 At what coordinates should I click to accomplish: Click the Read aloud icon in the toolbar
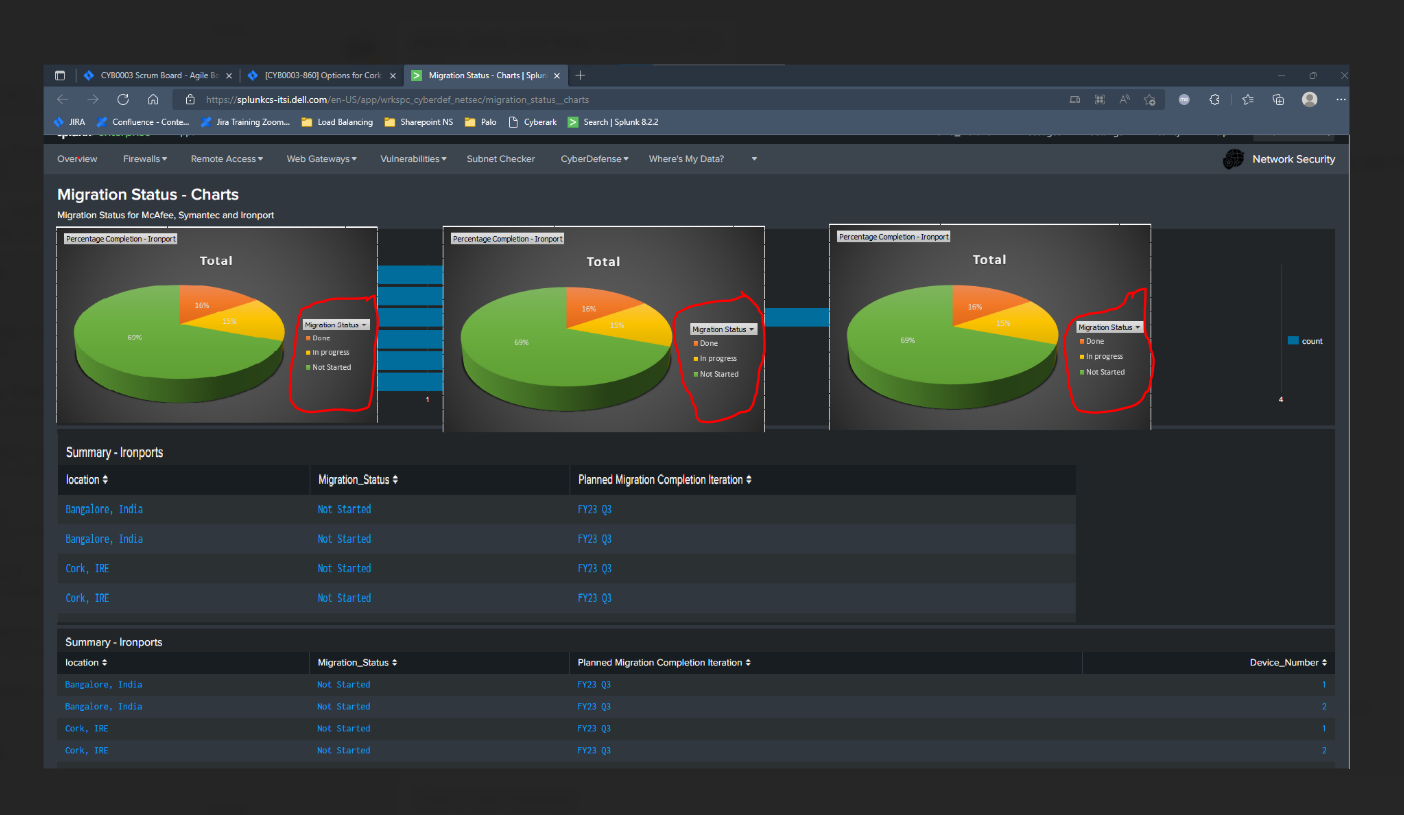1124,99
